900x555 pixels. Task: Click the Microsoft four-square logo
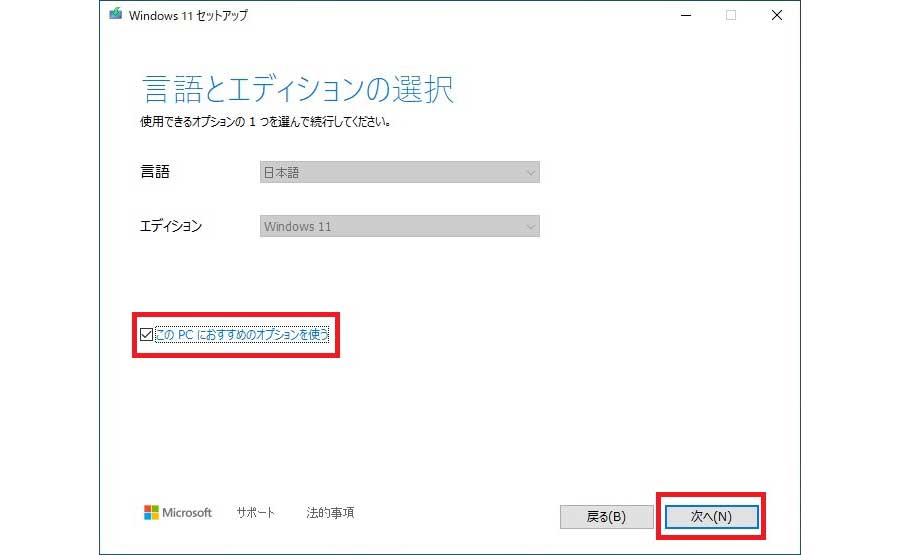[152, 513]
